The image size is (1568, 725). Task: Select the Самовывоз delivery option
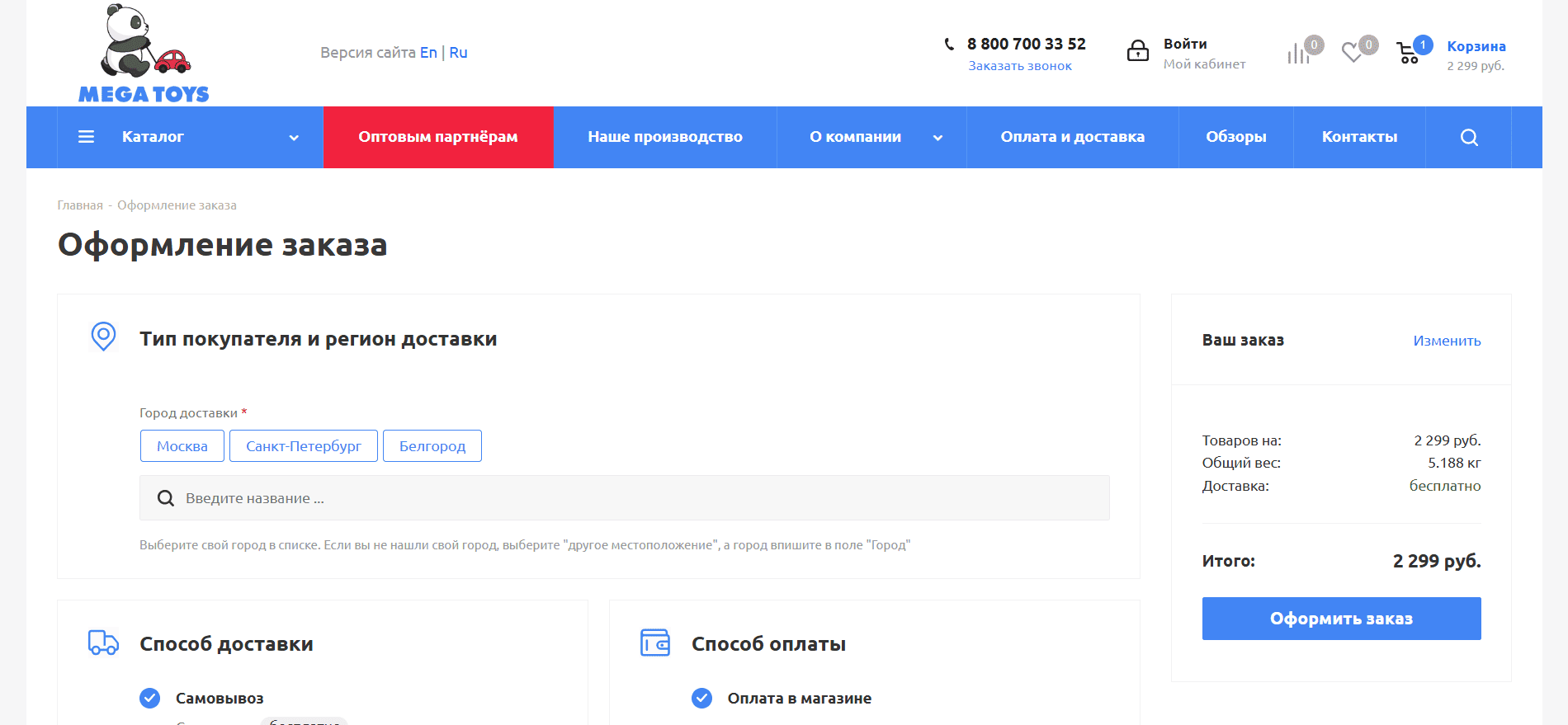point(150,698)
